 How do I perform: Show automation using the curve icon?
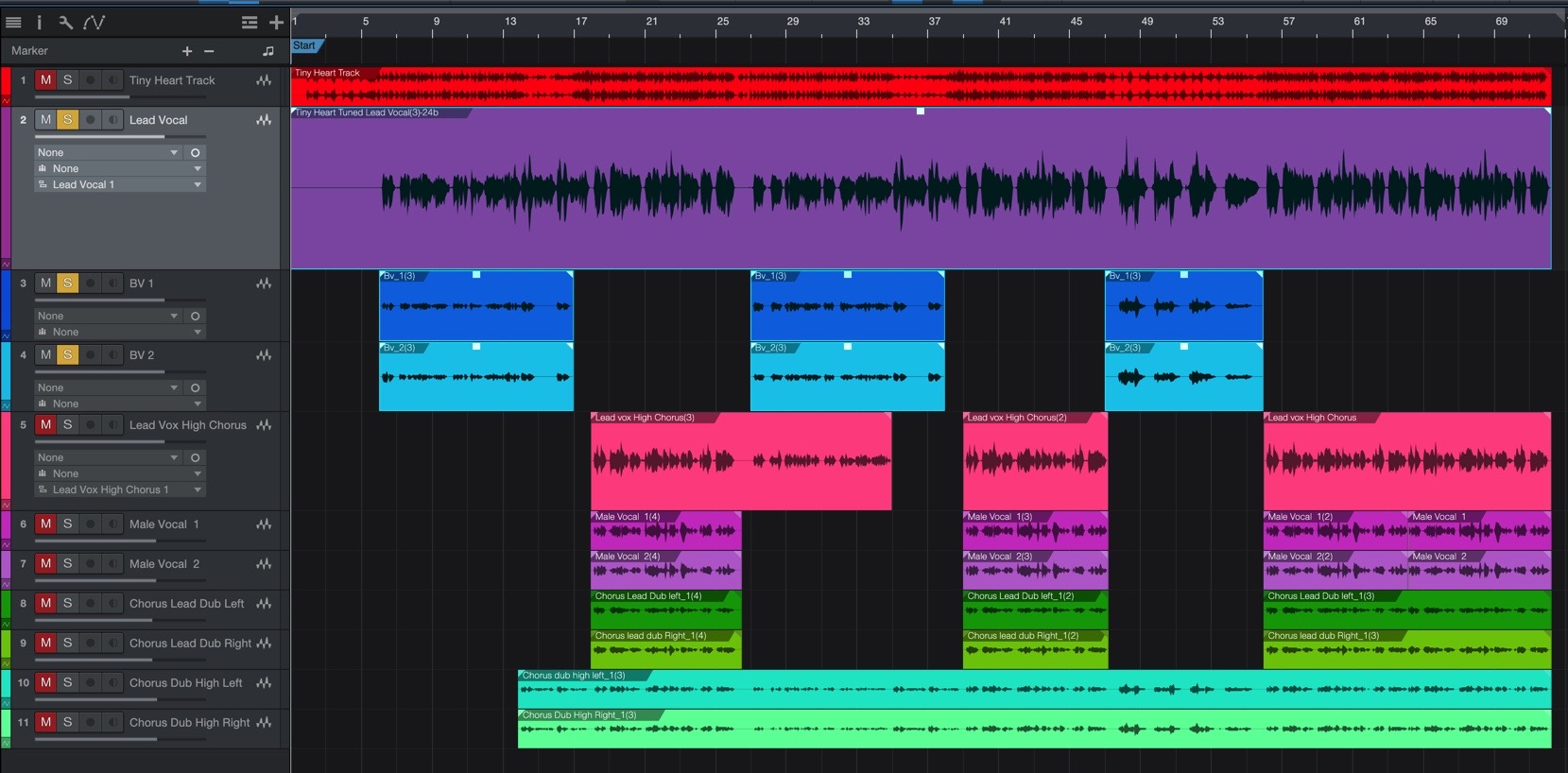point(94,22)
